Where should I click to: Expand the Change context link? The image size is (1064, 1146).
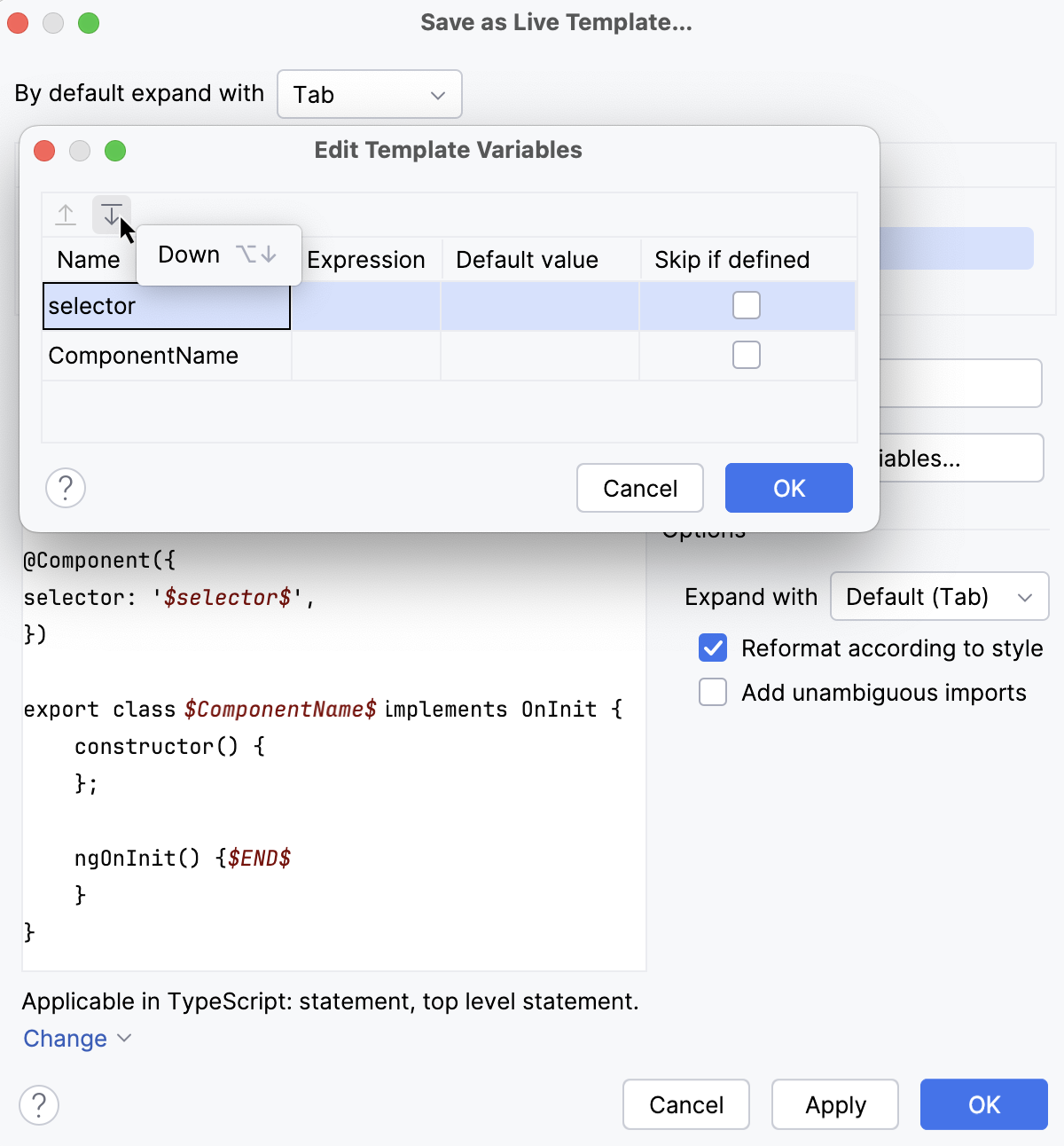[76, 1039]
